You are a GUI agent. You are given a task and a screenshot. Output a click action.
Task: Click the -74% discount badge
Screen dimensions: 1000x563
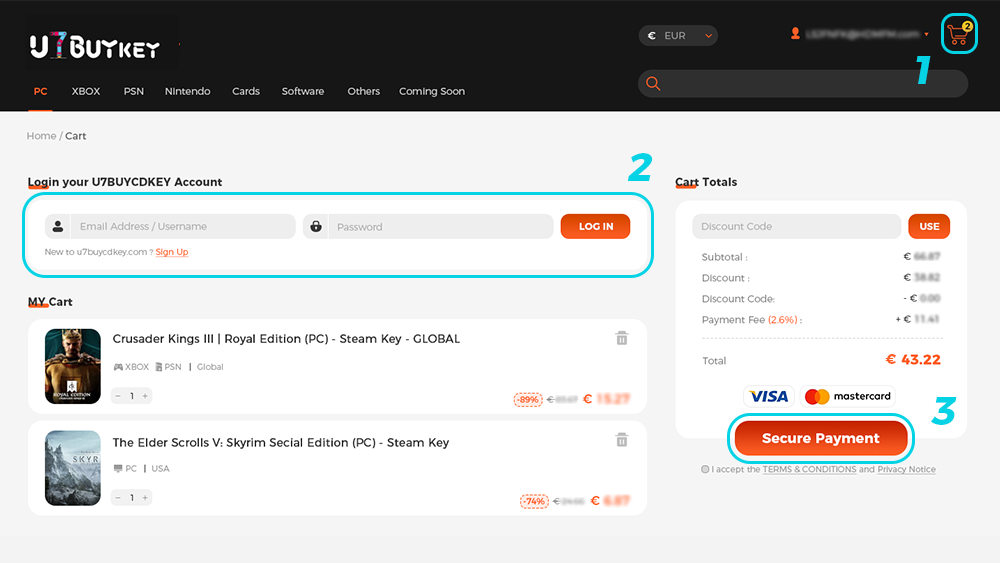534,501
